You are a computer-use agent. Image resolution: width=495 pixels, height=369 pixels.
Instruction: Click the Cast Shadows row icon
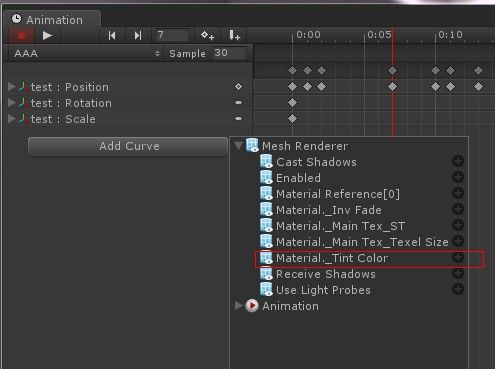pos(266,162)
